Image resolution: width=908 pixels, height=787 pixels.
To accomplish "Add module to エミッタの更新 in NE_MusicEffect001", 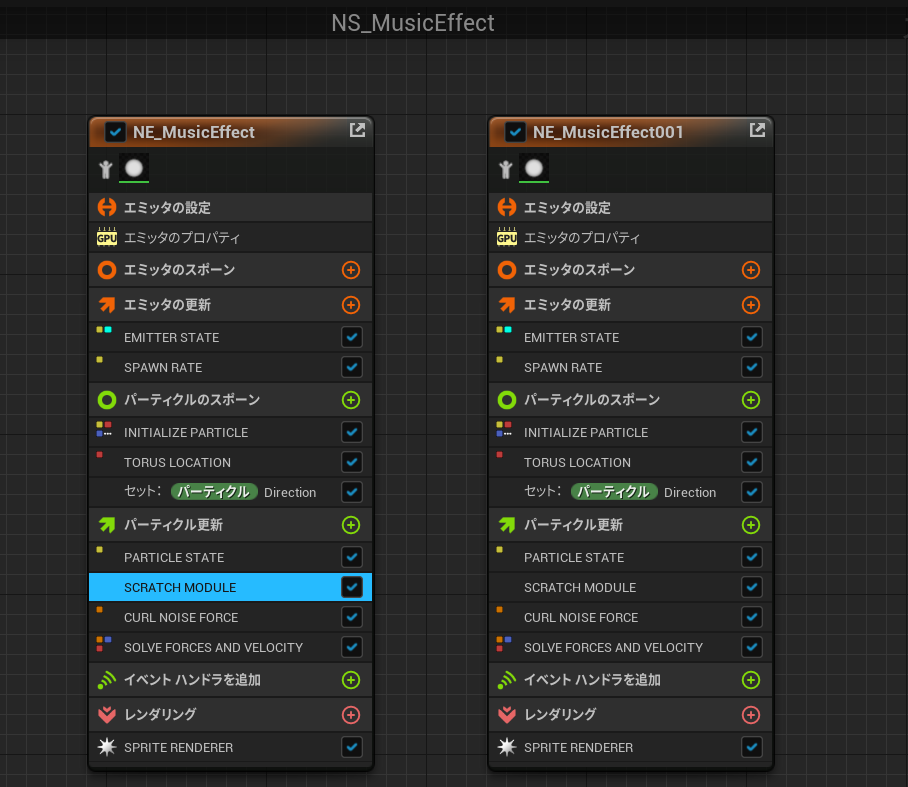I will [x=751, y=305].
